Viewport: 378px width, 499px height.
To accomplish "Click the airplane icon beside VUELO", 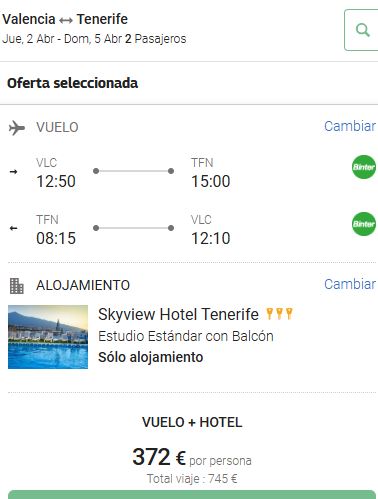I will pos(17,128).
